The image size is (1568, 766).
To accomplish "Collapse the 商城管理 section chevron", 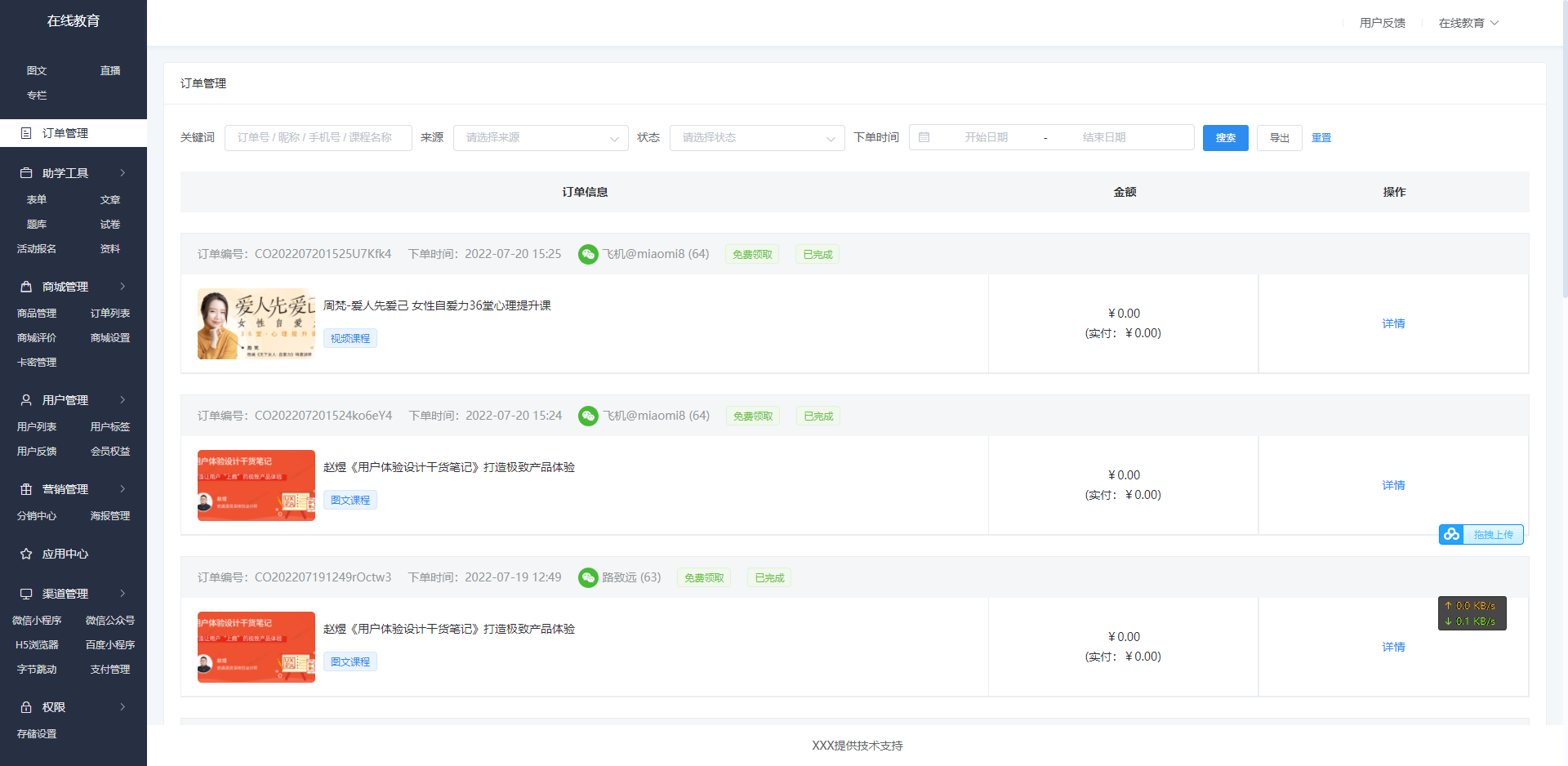I will (122, 287).
